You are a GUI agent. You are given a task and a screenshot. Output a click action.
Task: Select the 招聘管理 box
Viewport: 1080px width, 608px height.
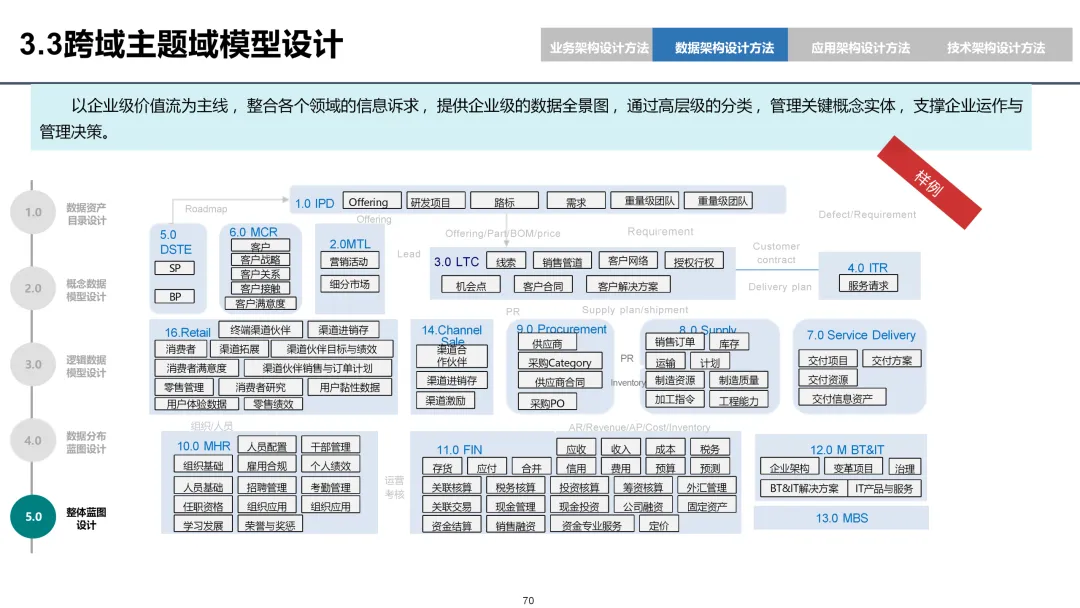(x=267, y=487)
